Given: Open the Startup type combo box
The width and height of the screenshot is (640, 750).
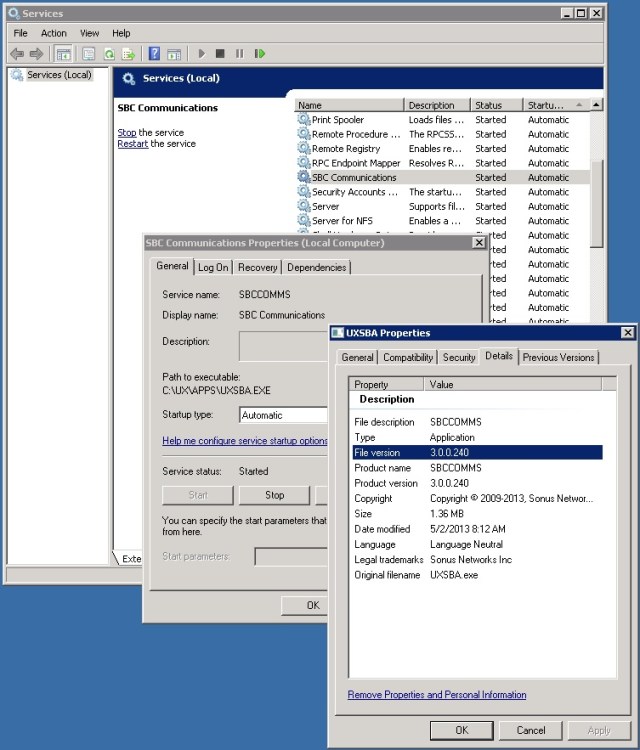Looking at the screenshot, I should (x=285, y=415).
